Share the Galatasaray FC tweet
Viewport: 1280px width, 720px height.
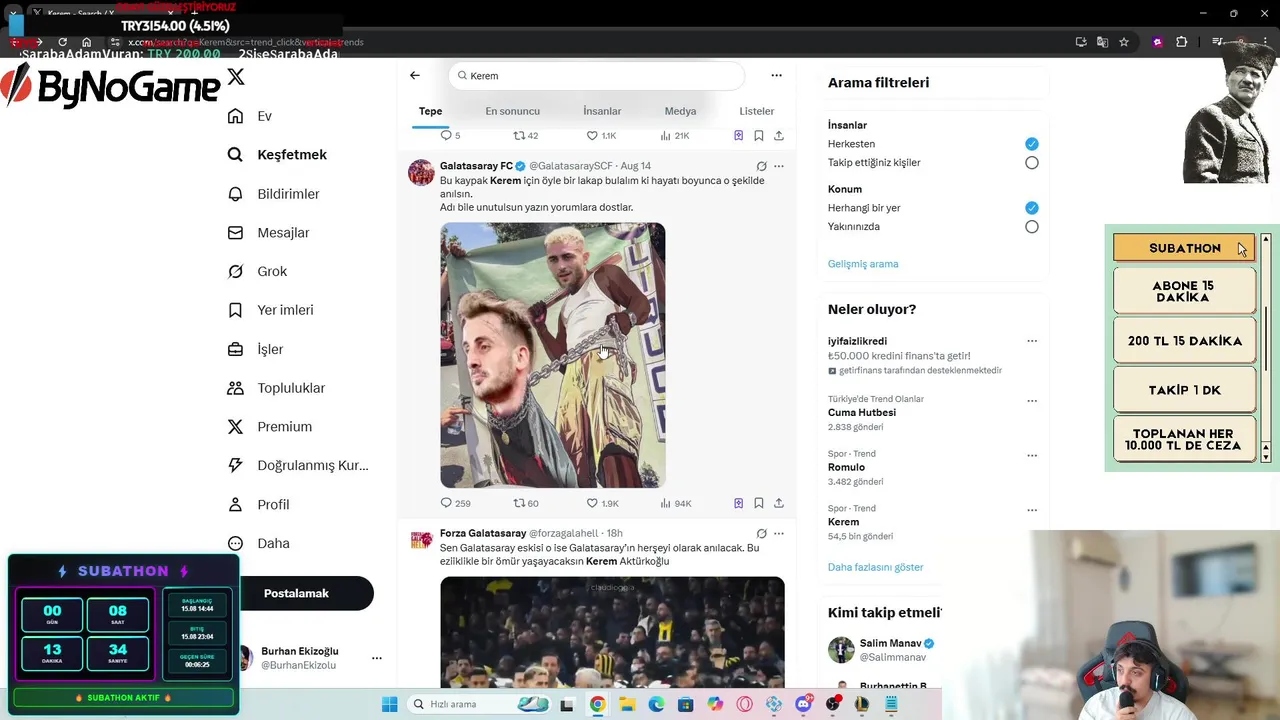(779, 503)
